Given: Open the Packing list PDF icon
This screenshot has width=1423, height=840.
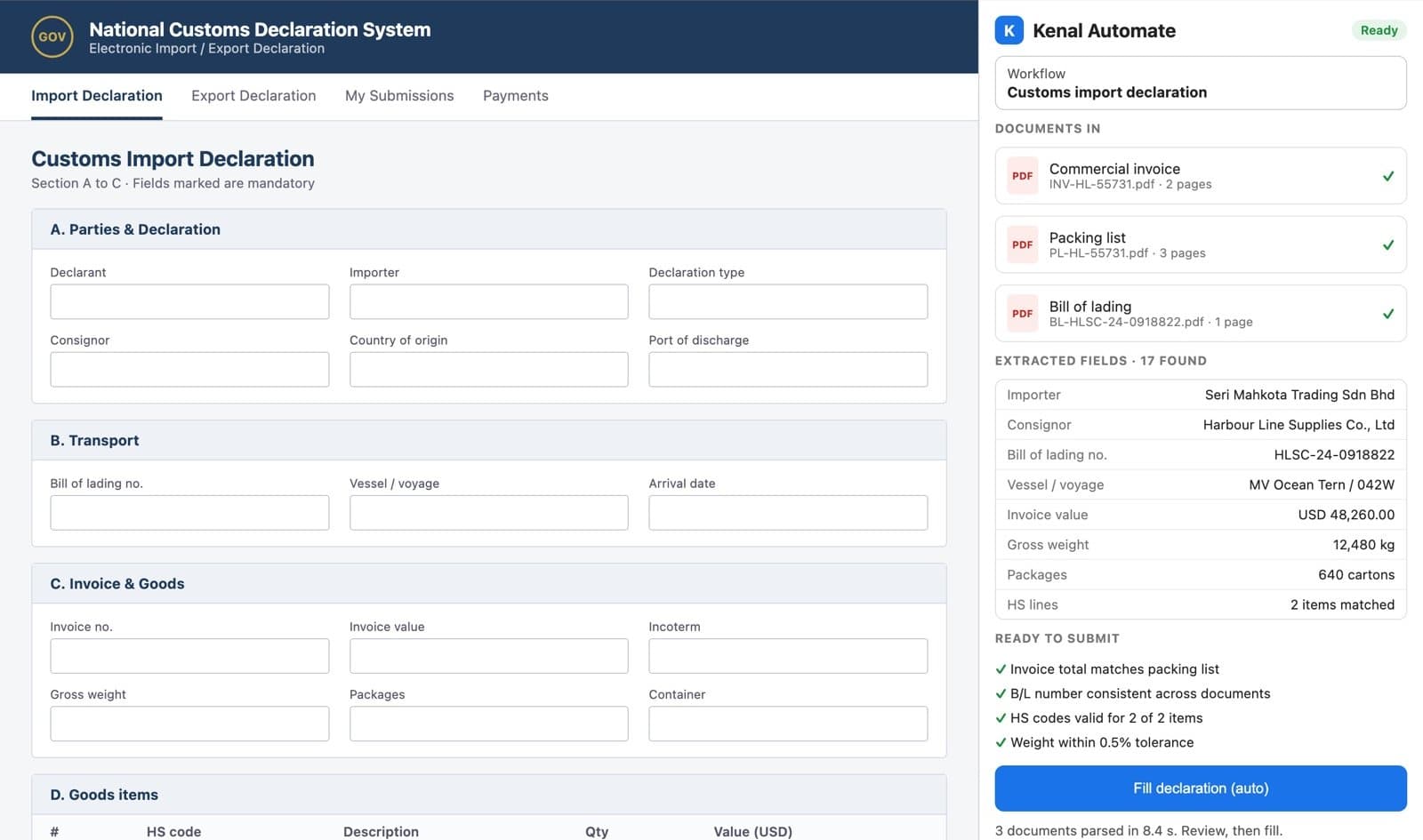Looking at the screenshot, I should [x=1022, y=244].
